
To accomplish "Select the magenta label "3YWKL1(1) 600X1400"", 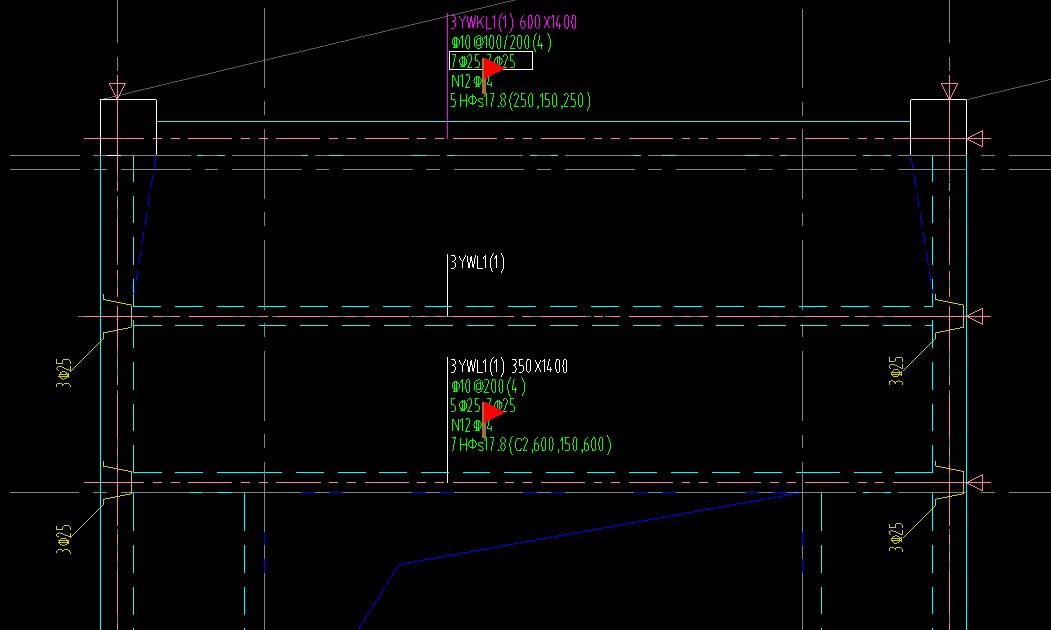I will click(513, 23).
